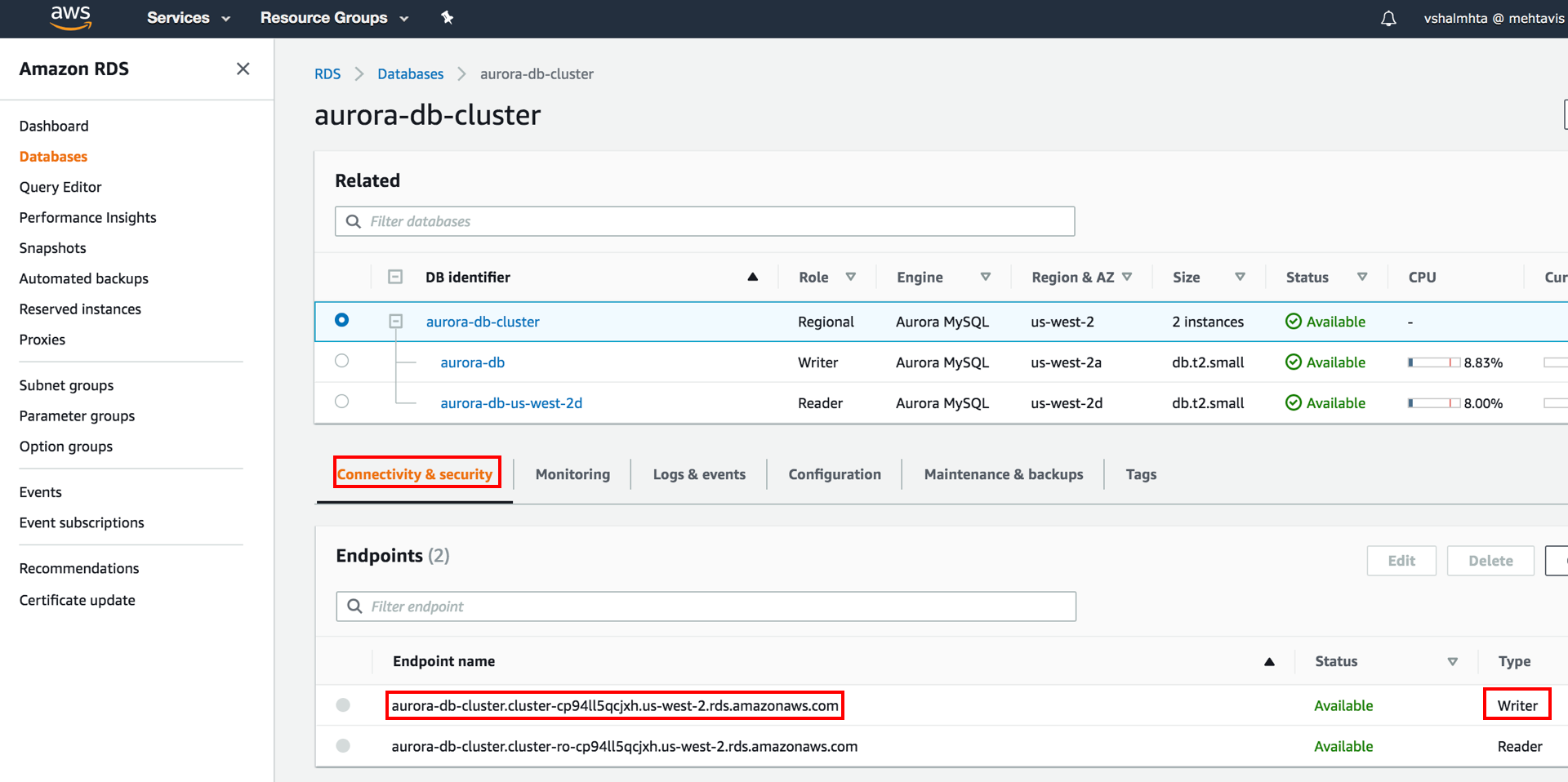Switch to Connectivity & security tab
This screenshot has height=782, width=1568.
[x=415, y=474]
